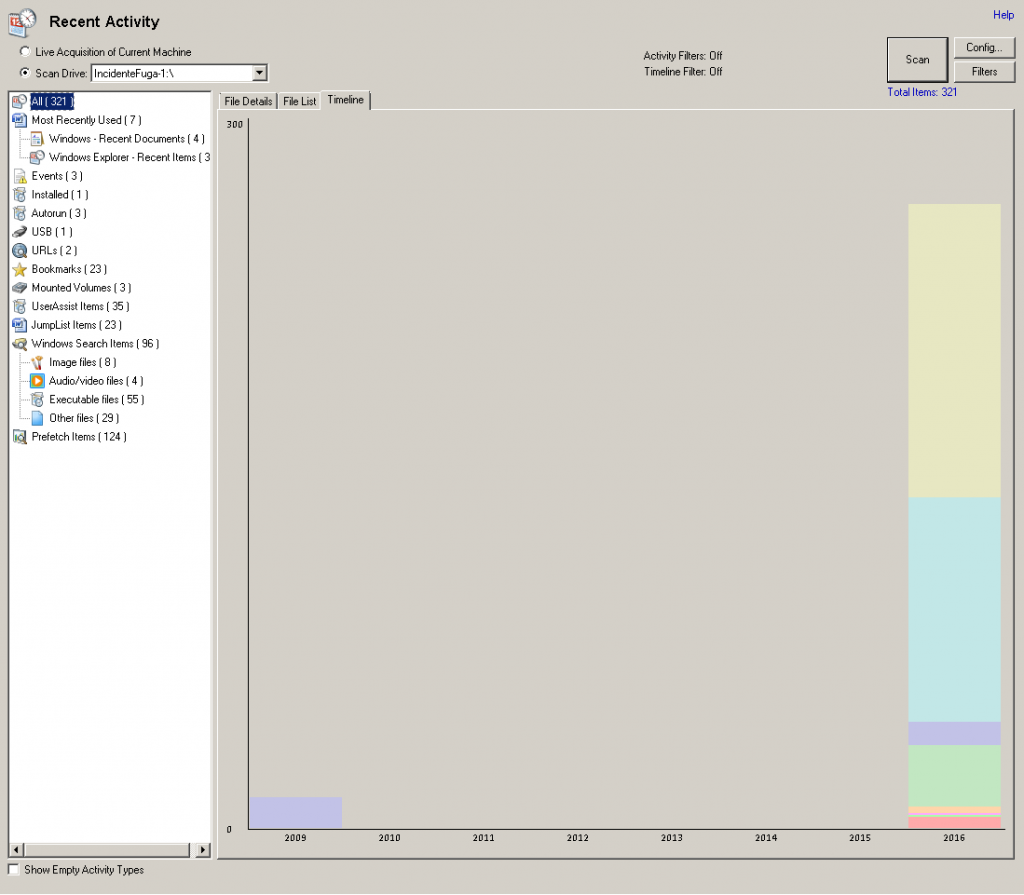Enable Live Acquisition of Current Machine

pos(25,52)
